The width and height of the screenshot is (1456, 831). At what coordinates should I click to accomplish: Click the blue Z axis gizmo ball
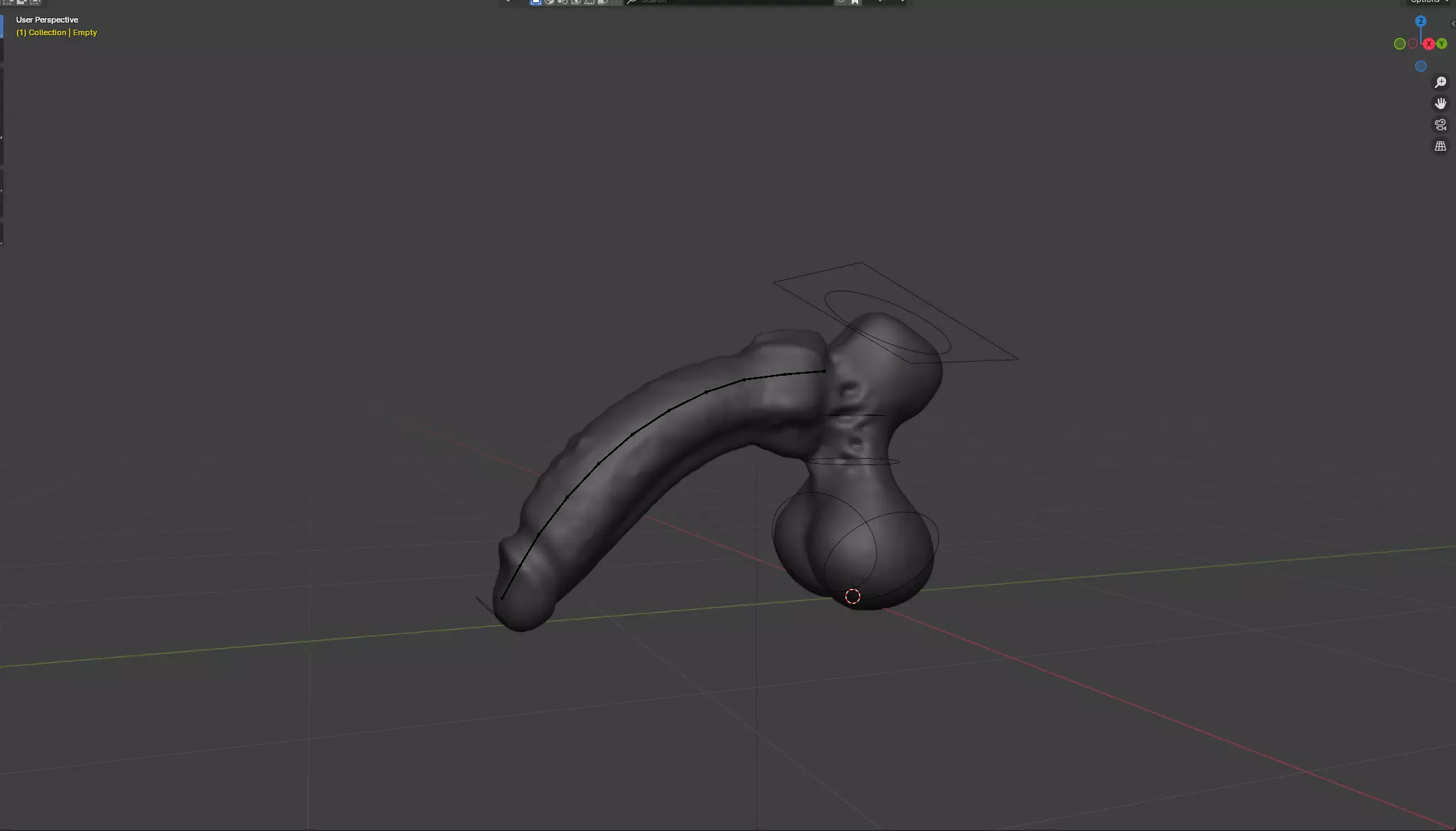tap(1421, 21)
